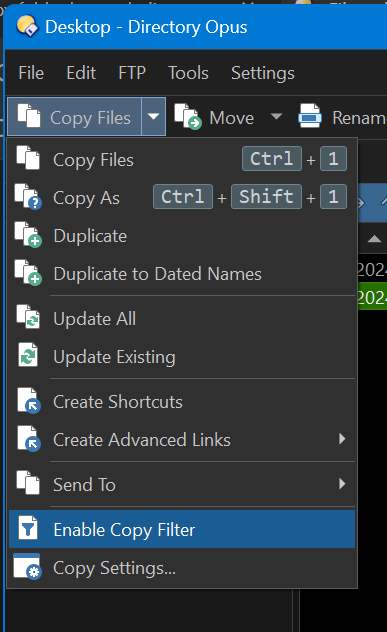Open Copy Settings dialog entry

182,568
